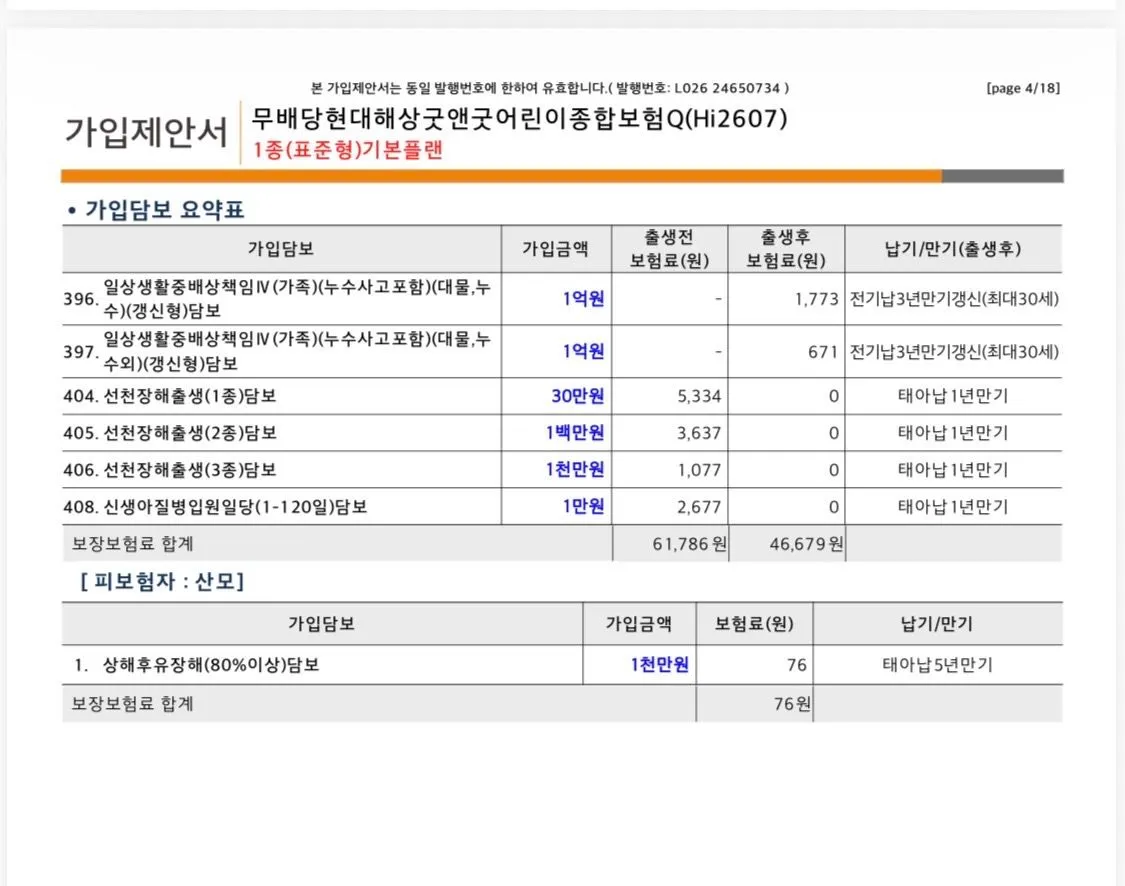Click row 396 coverage name (대물,누수)
Viewport: 1125px width, 886px height.
[296, 298]
